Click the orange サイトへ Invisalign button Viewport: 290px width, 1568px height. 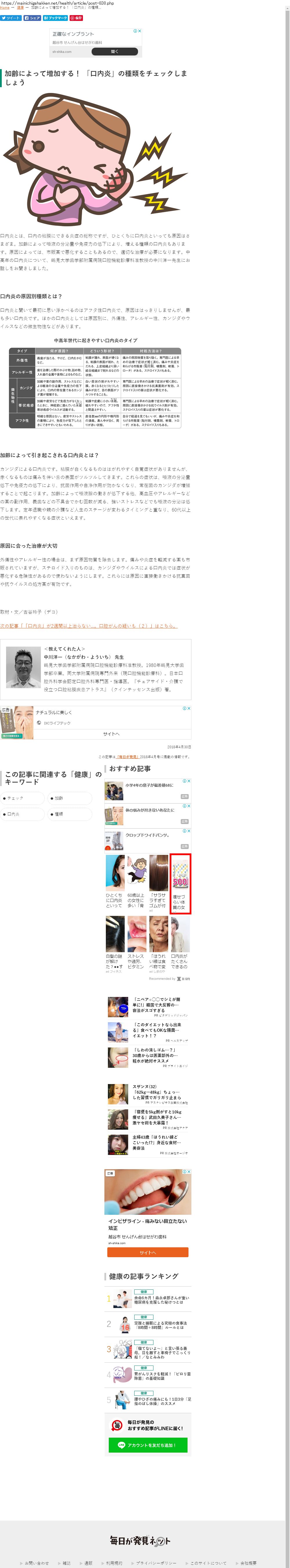(147, 1252)
